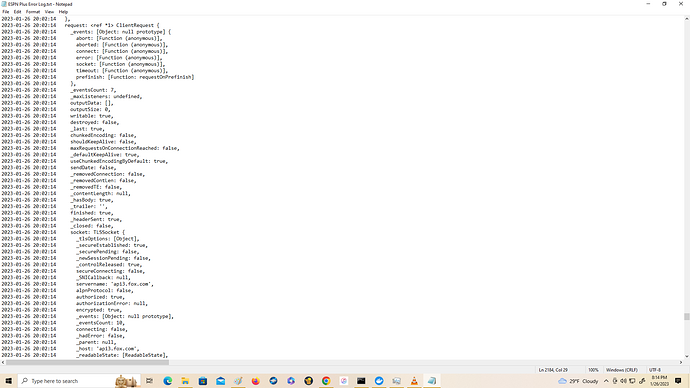690x388 pixels.
Task: Switch to the Notepad taskbar icon
Action: (432, 381)
